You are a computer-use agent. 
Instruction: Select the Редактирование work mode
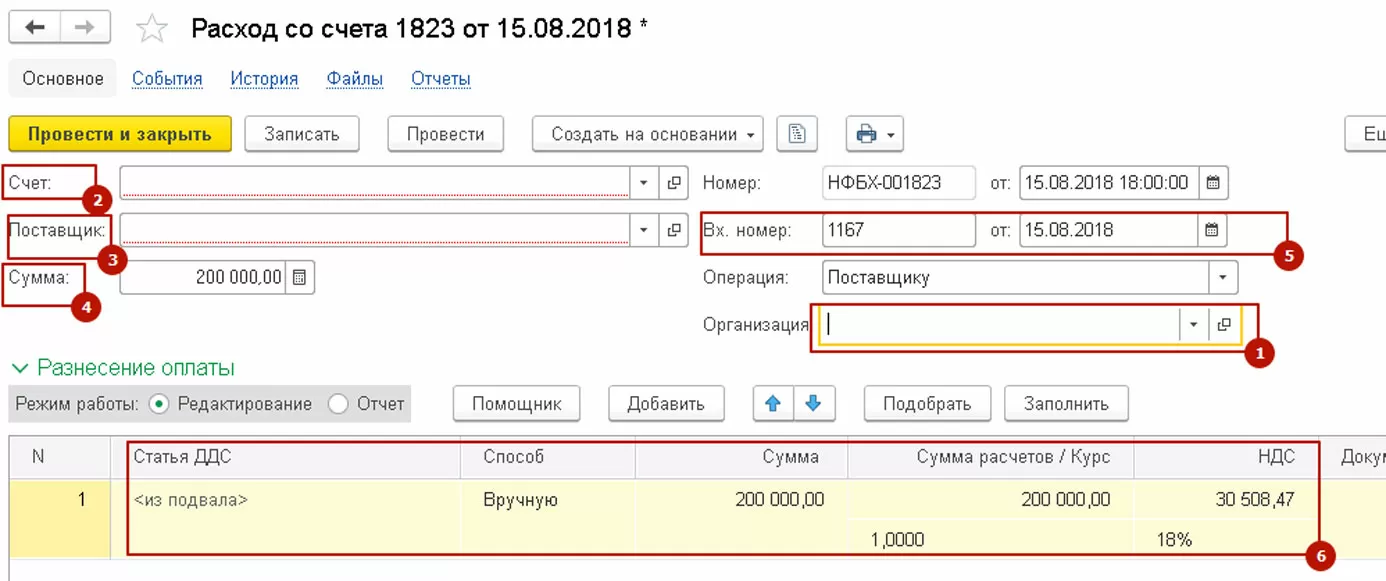pyautogui.click(x=158, y=404)
